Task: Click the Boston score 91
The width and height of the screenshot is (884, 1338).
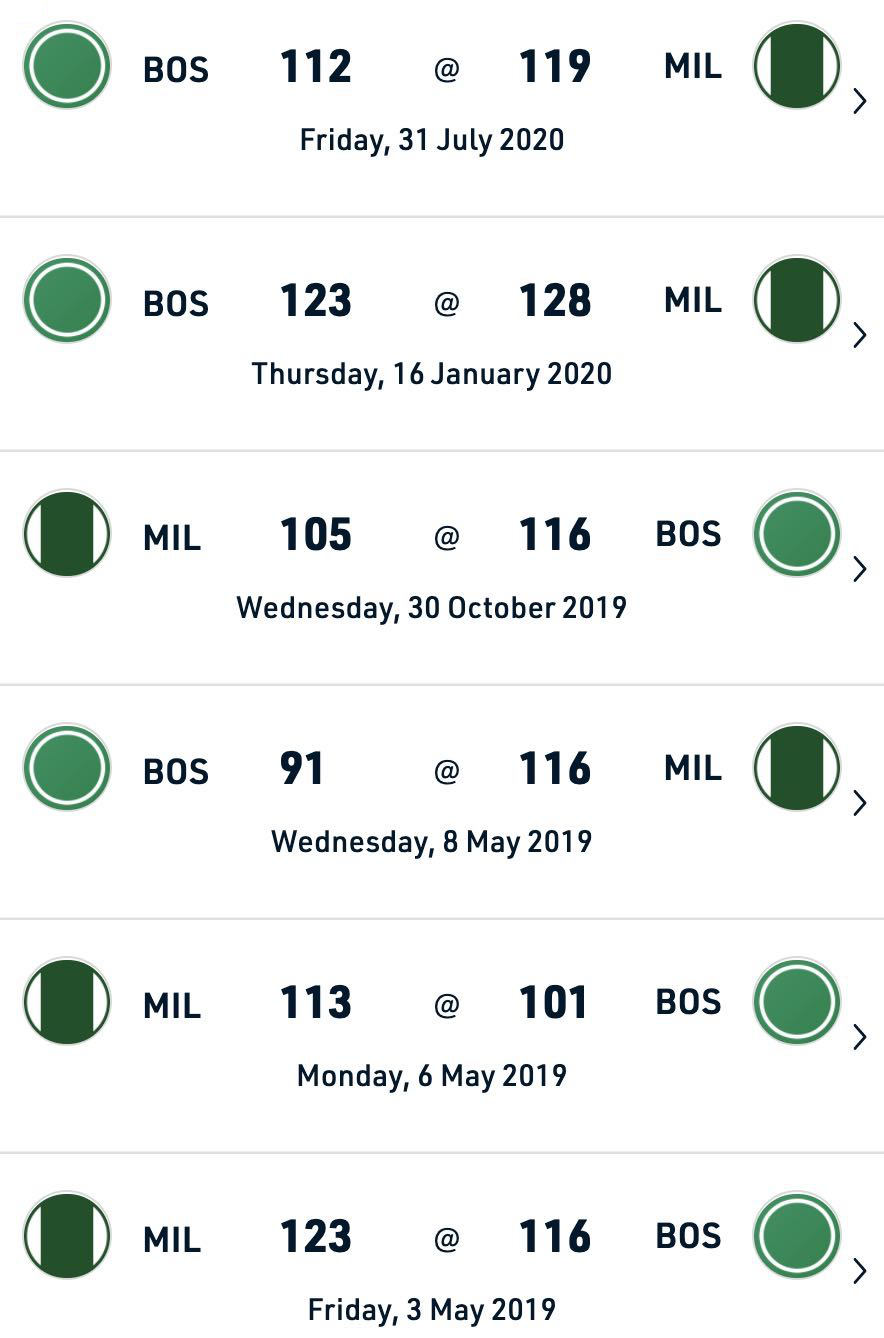Action: tap(302, 768)
